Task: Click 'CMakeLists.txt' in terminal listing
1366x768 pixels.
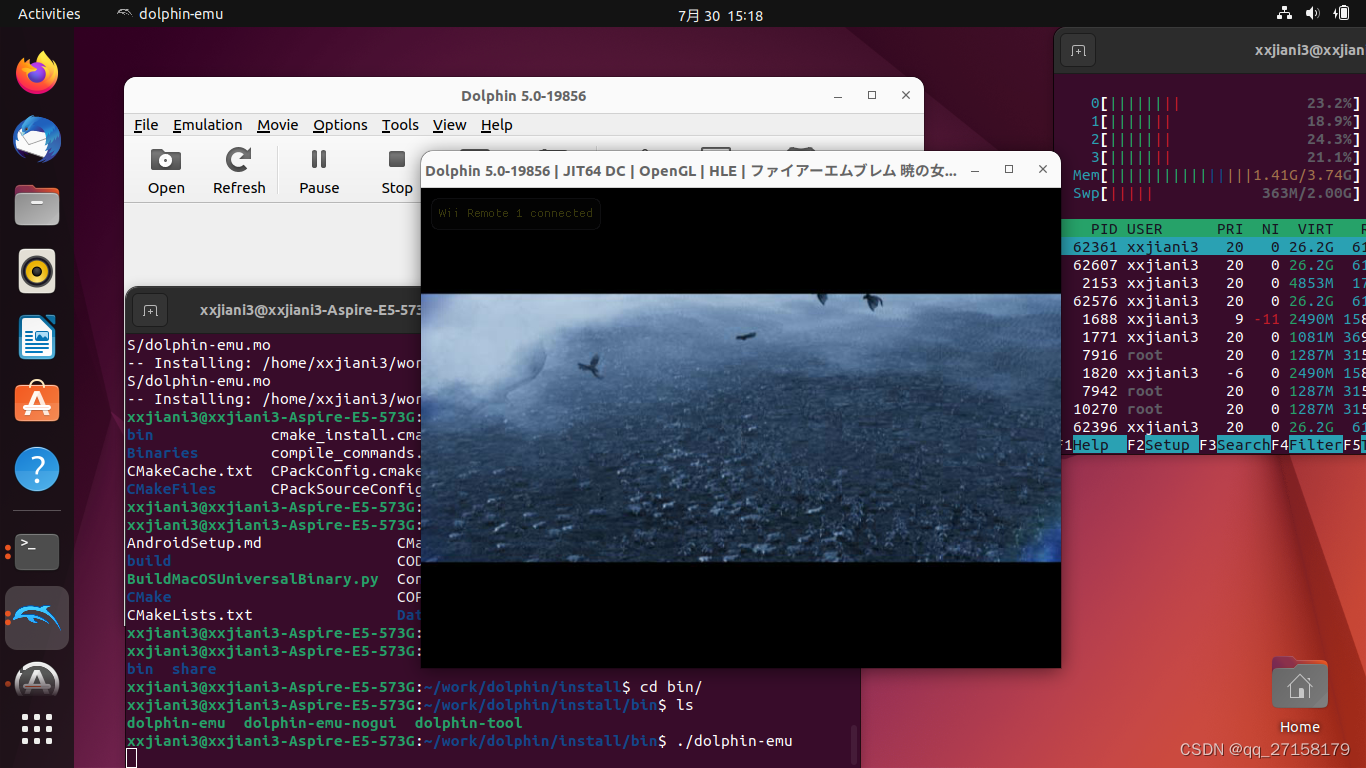Action: (190, 615)
